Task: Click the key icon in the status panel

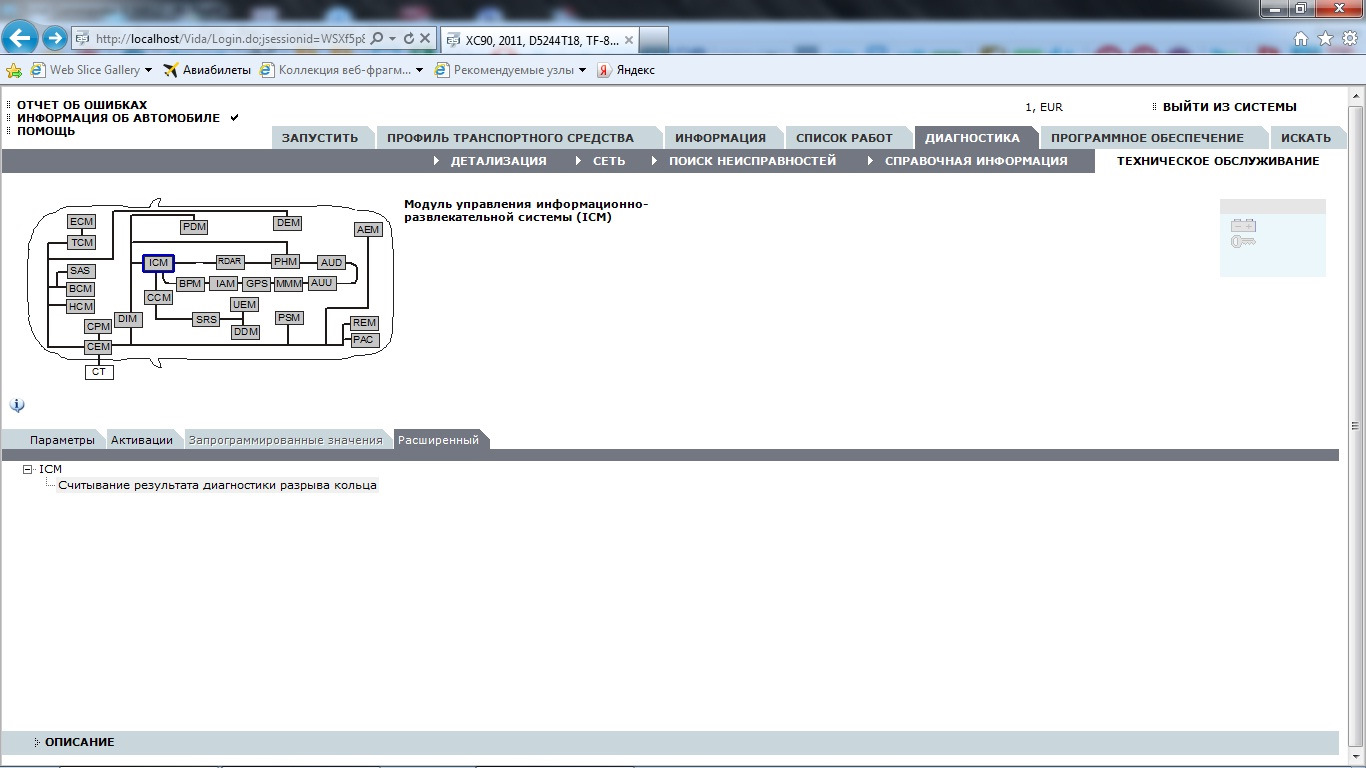Action: [1243, 241]
